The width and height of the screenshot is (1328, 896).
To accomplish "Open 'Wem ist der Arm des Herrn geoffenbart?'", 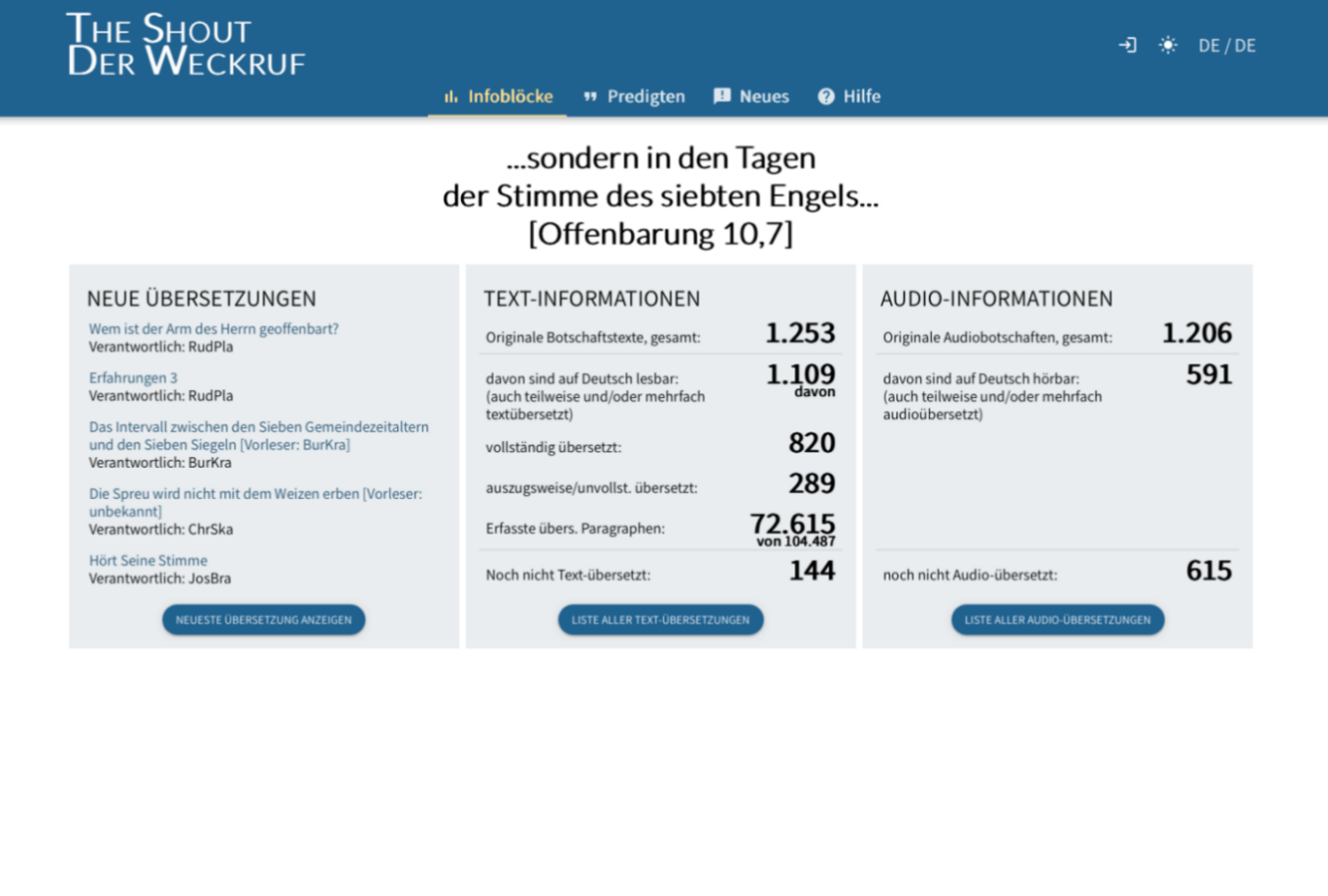I will [213, 328].
